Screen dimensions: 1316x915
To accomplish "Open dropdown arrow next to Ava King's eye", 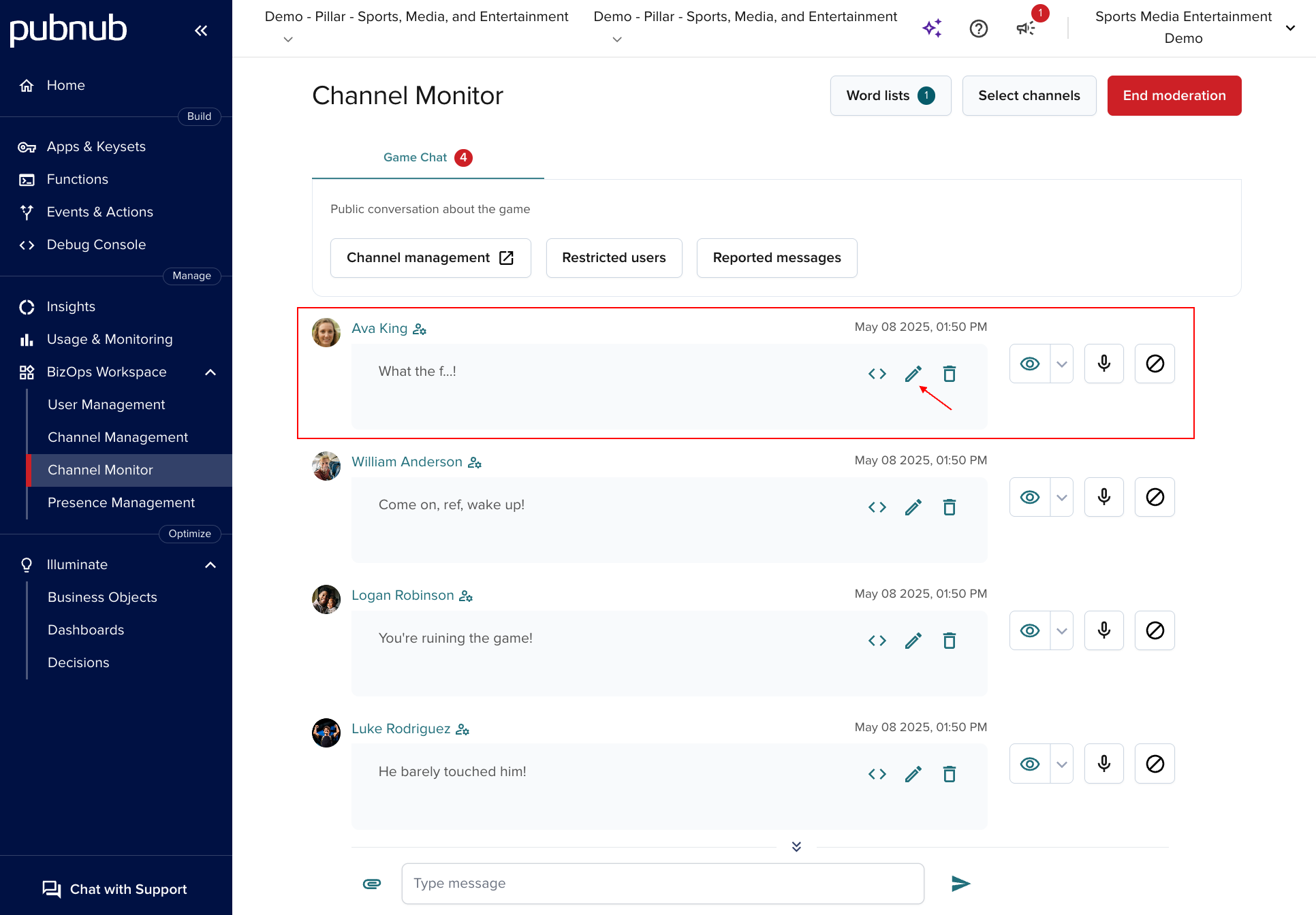I will 1061,364.
